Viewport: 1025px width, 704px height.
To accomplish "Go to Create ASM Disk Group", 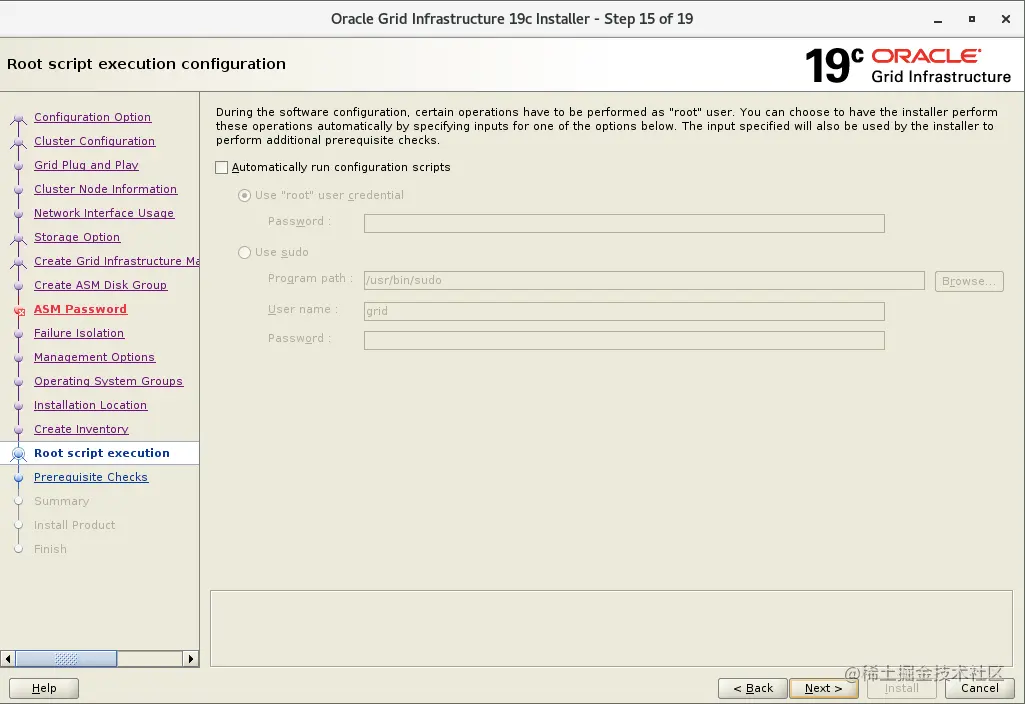I will coord(100,285).
